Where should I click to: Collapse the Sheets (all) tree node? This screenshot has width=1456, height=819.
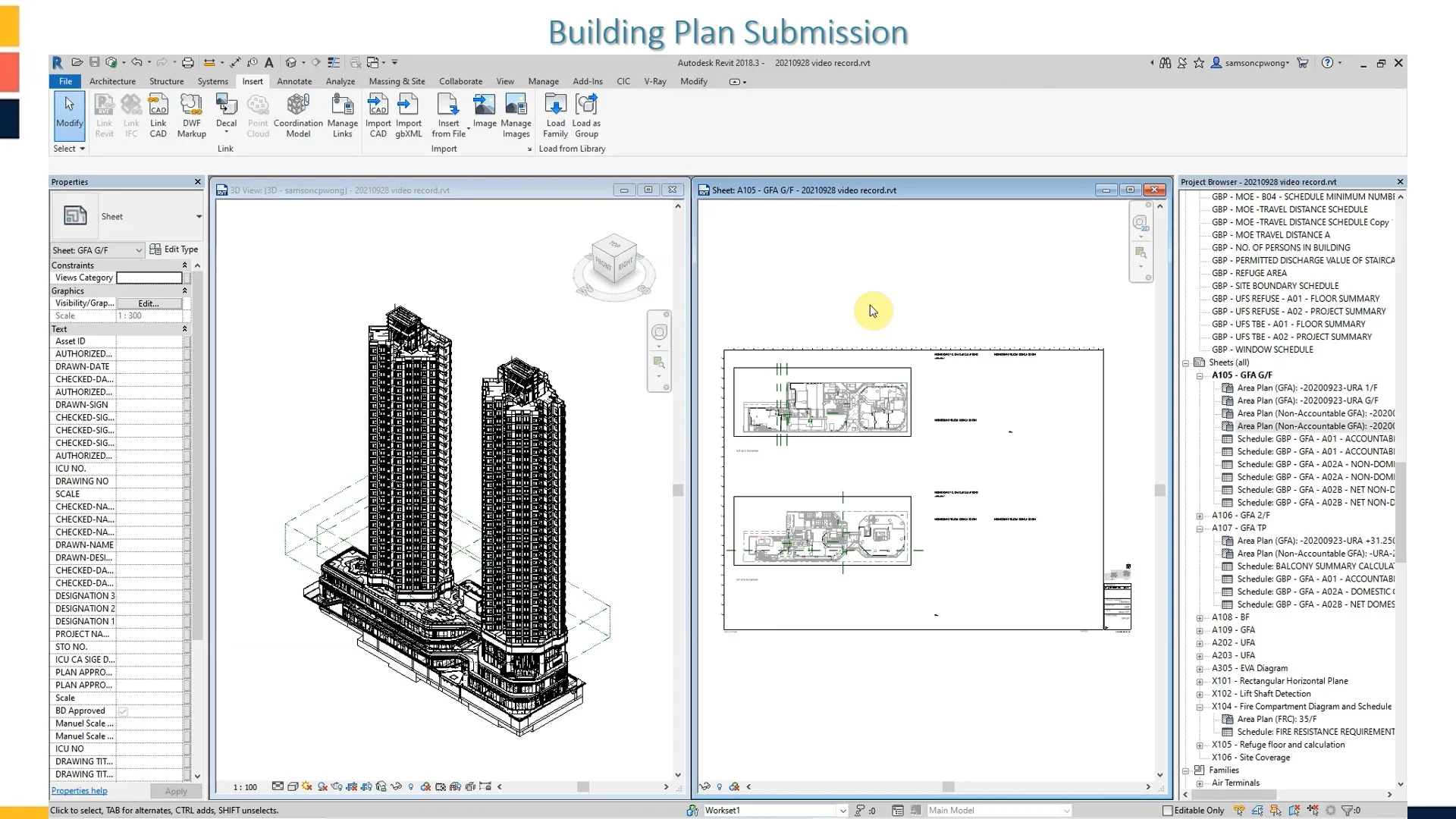point(1188,362)
